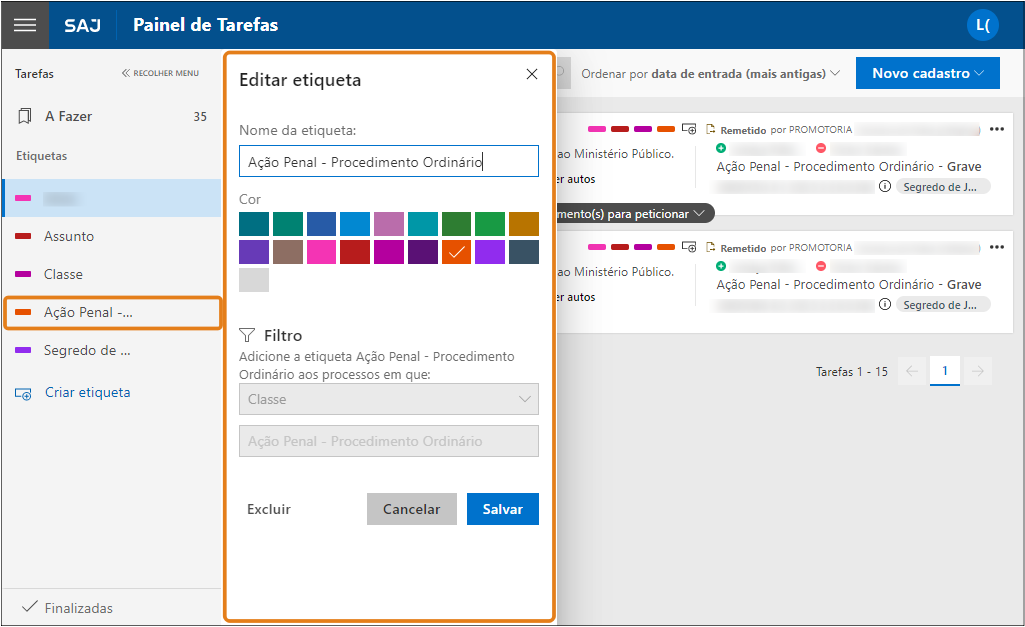Click the tag settings icon on first card
This screenshot has height=627, width=1025.
[688, 129]
